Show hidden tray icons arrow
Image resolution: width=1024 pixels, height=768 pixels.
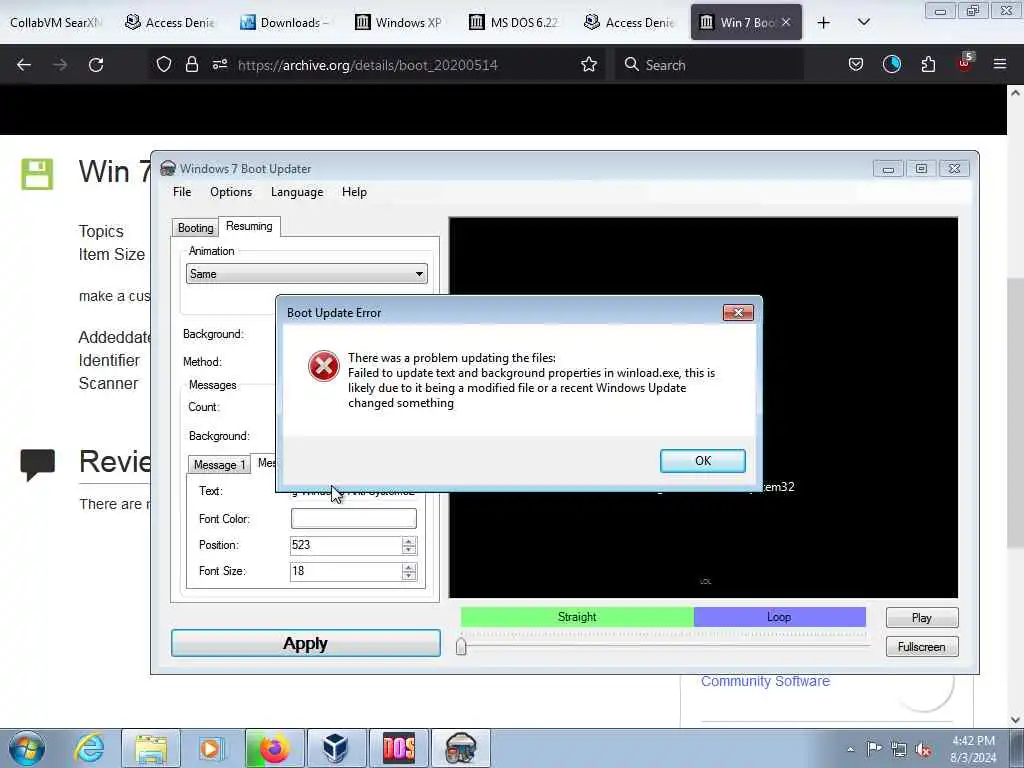point(850,749)
